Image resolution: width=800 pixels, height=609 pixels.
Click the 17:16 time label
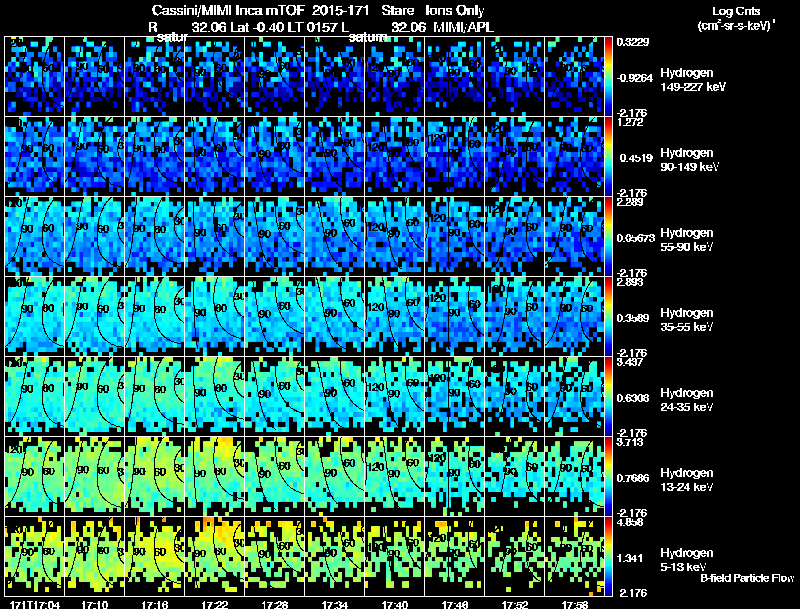(x=155, y=605)
